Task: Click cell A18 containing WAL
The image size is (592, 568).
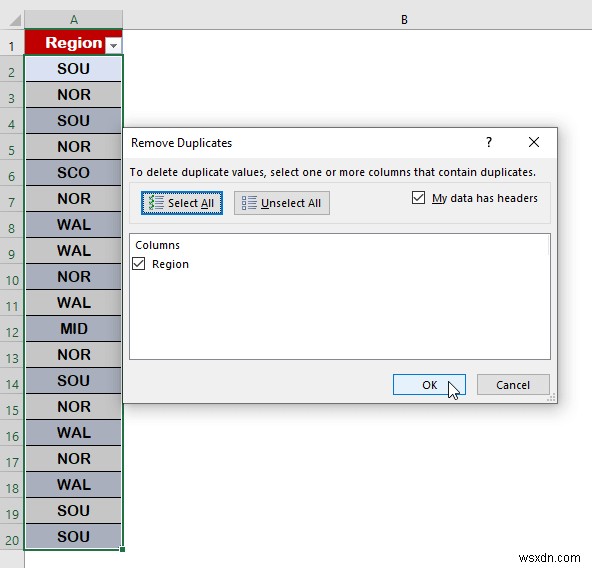Action: coord(74,485)
